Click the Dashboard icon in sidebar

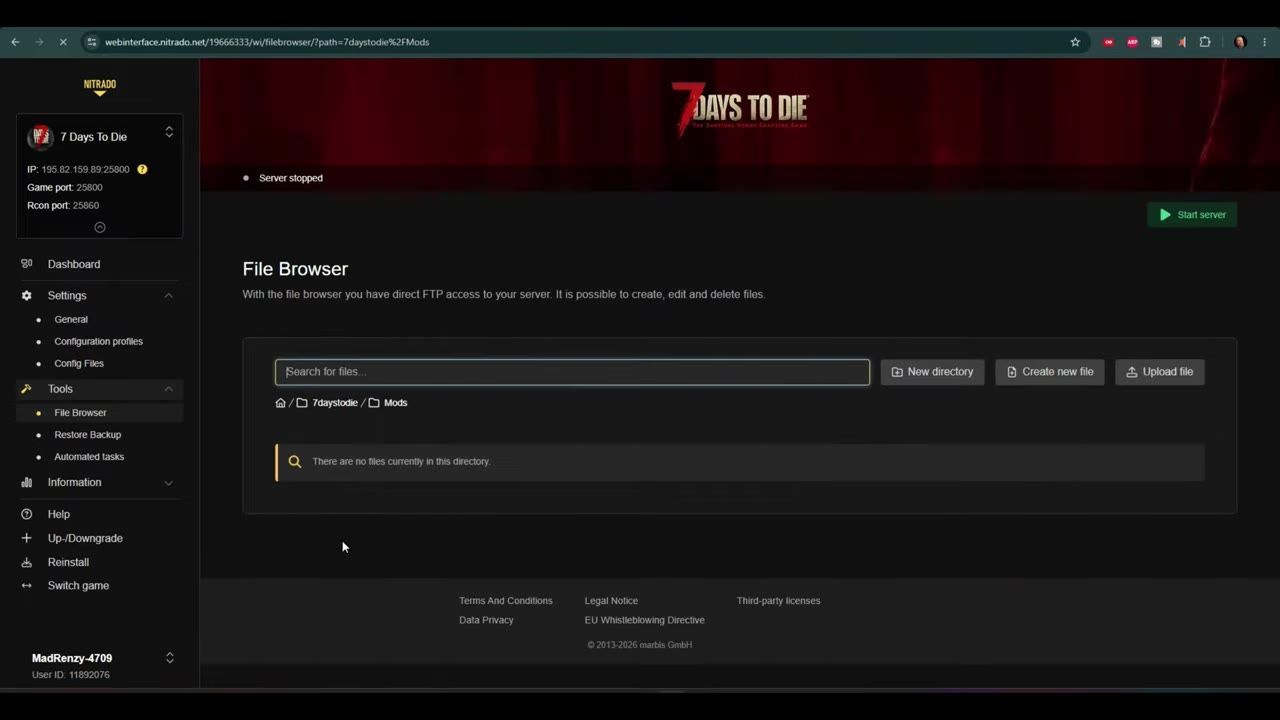pos(27,264)
